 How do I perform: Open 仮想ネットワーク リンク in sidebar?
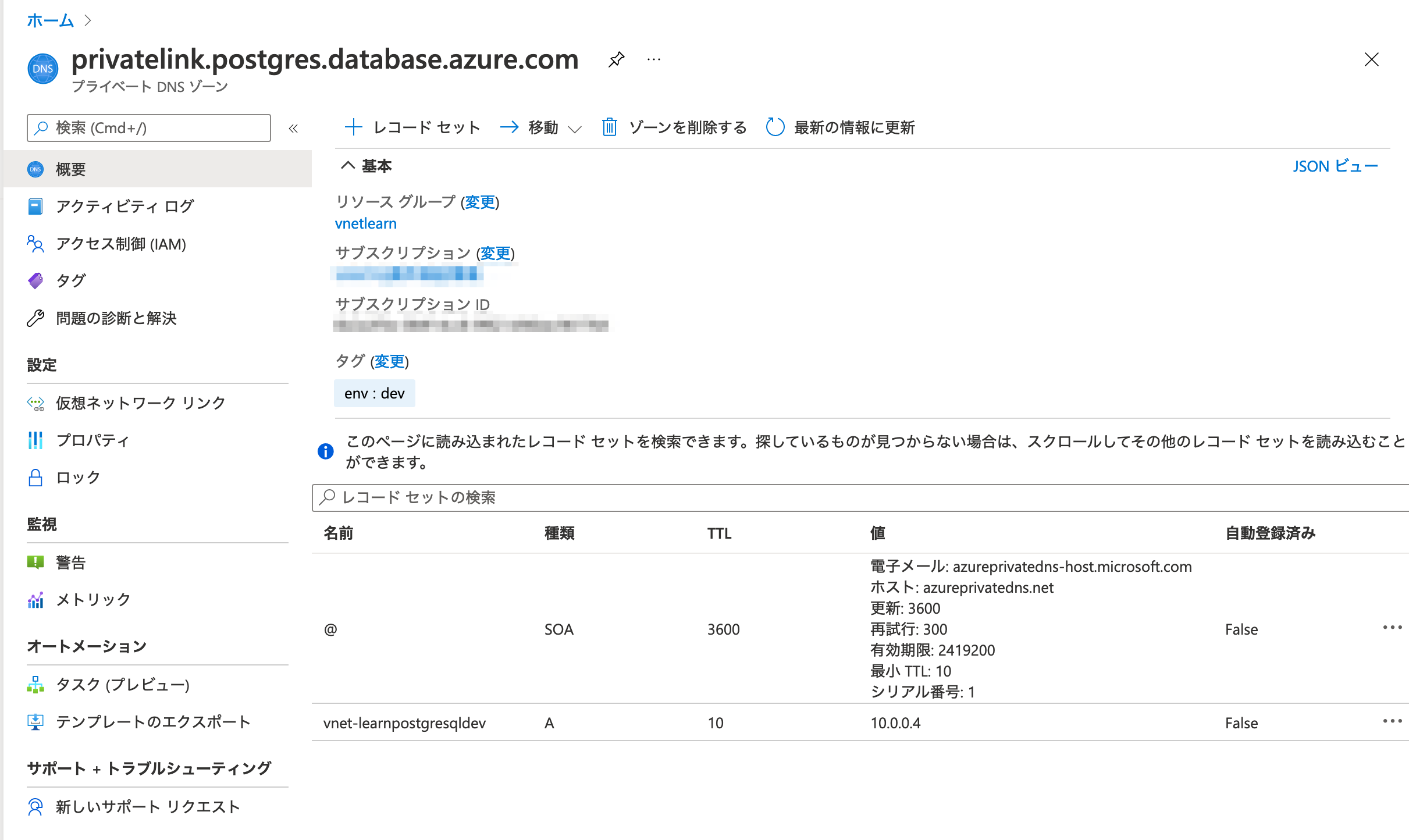pos(140,403)
